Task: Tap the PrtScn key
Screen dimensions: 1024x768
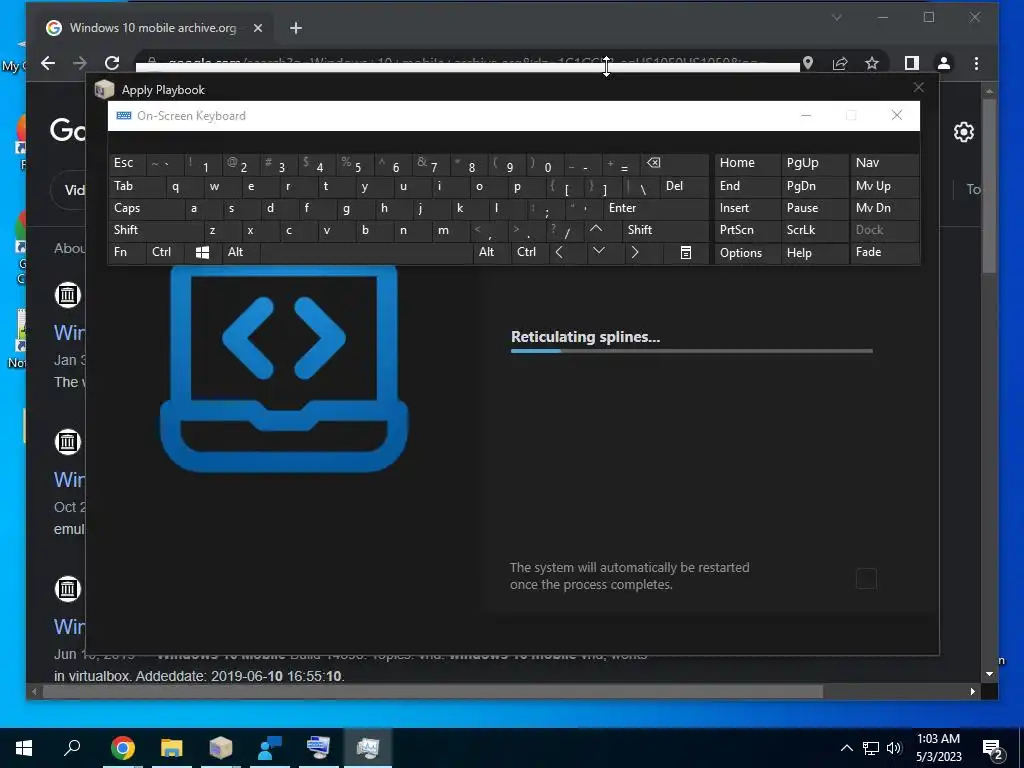Action: (748, 230)
